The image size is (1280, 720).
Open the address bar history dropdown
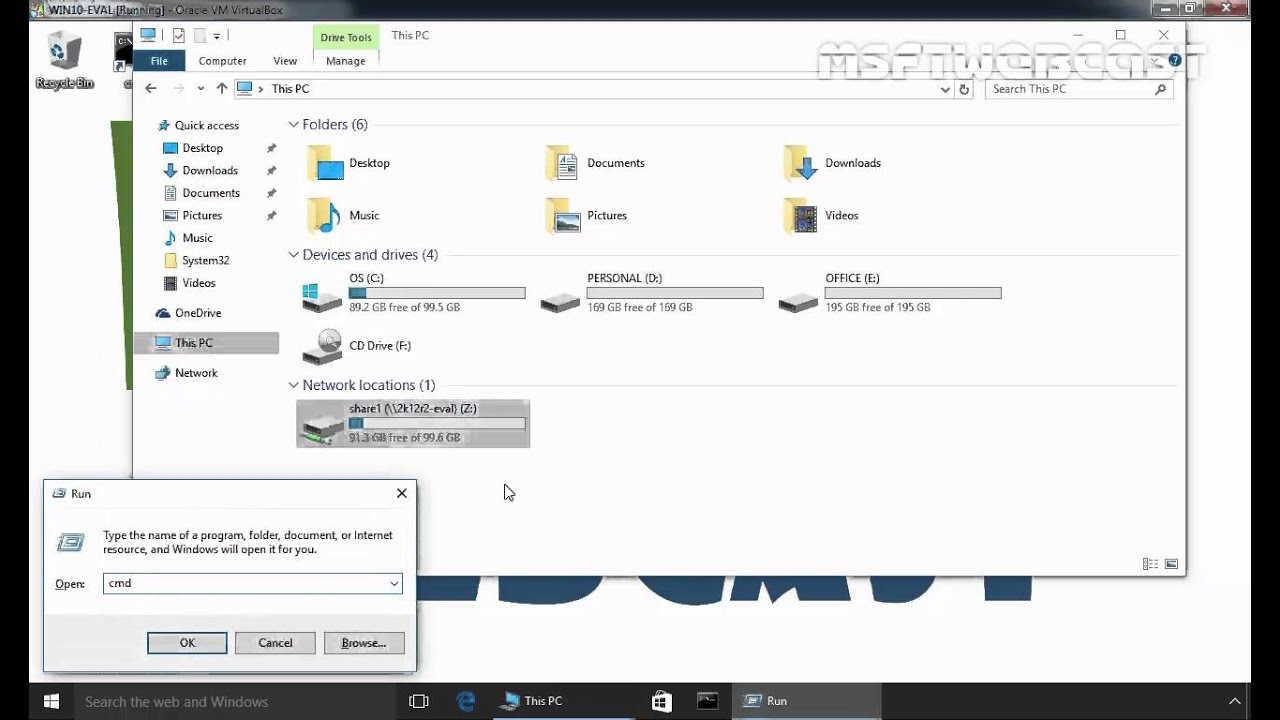click(945, 89)
